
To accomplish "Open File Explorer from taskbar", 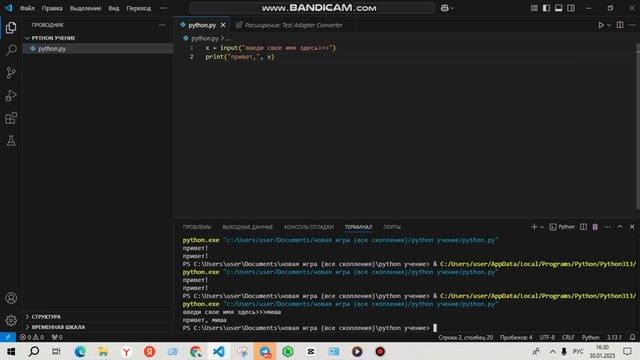I will click(x=103, y=351).
